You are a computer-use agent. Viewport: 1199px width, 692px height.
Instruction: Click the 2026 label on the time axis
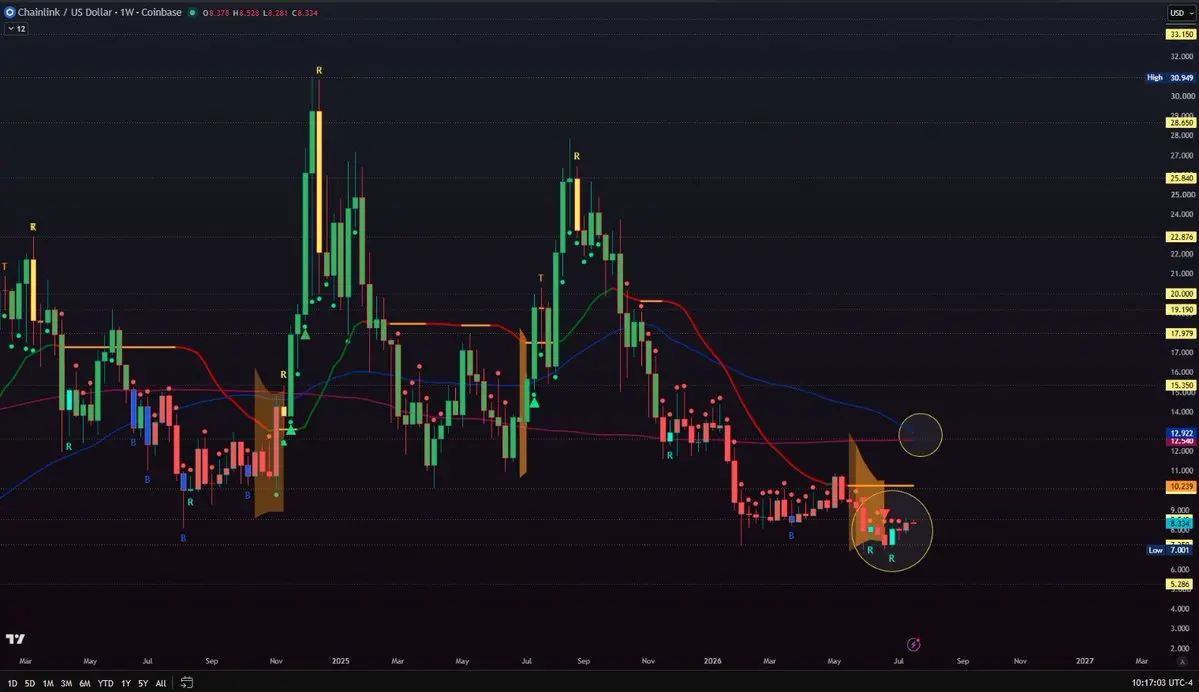[x=712, y=661]
